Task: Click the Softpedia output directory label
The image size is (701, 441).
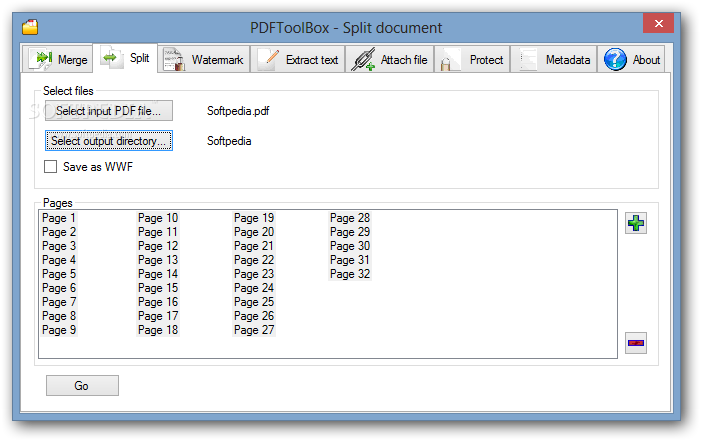Action: click(x=229, y=141)
